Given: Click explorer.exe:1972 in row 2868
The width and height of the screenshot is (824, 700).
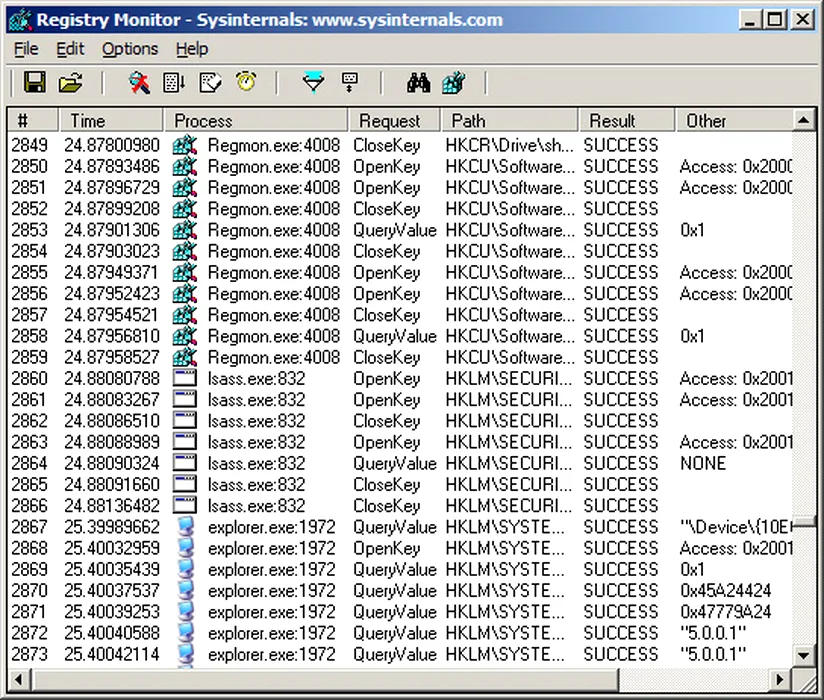Looking at the screenshot, I should coord(272,548).
